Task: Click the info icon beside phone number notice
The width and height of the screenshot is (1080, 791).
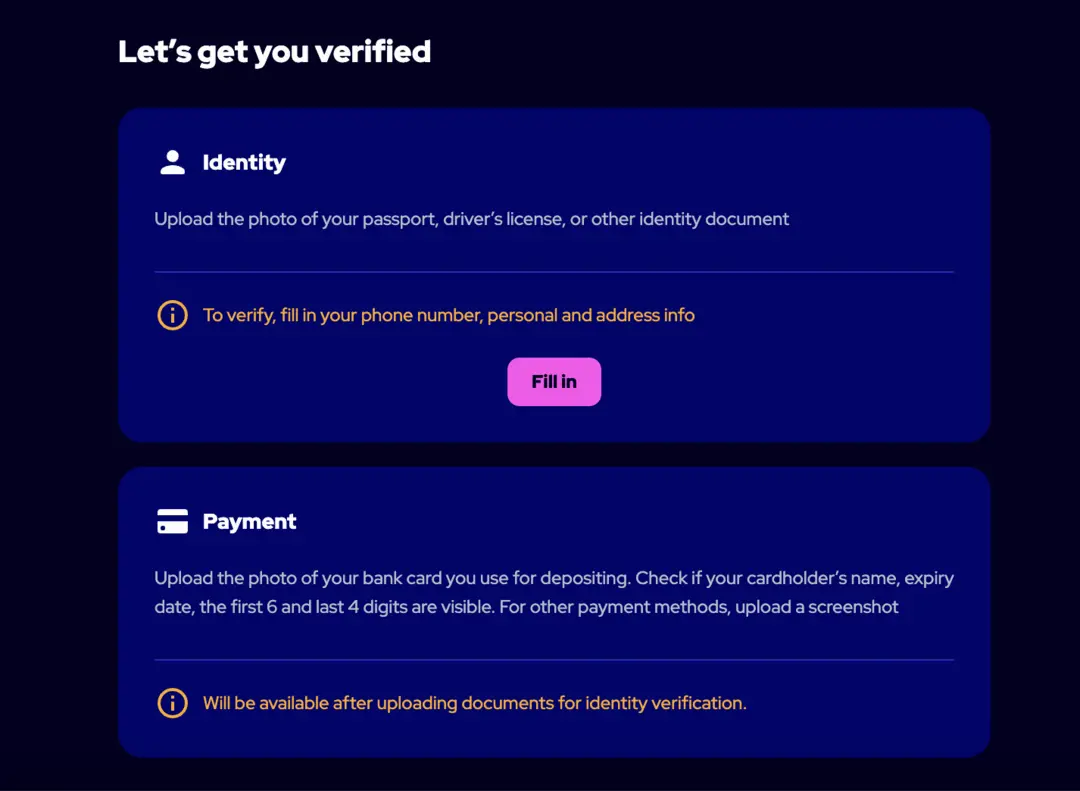Action: coord(172,316)
